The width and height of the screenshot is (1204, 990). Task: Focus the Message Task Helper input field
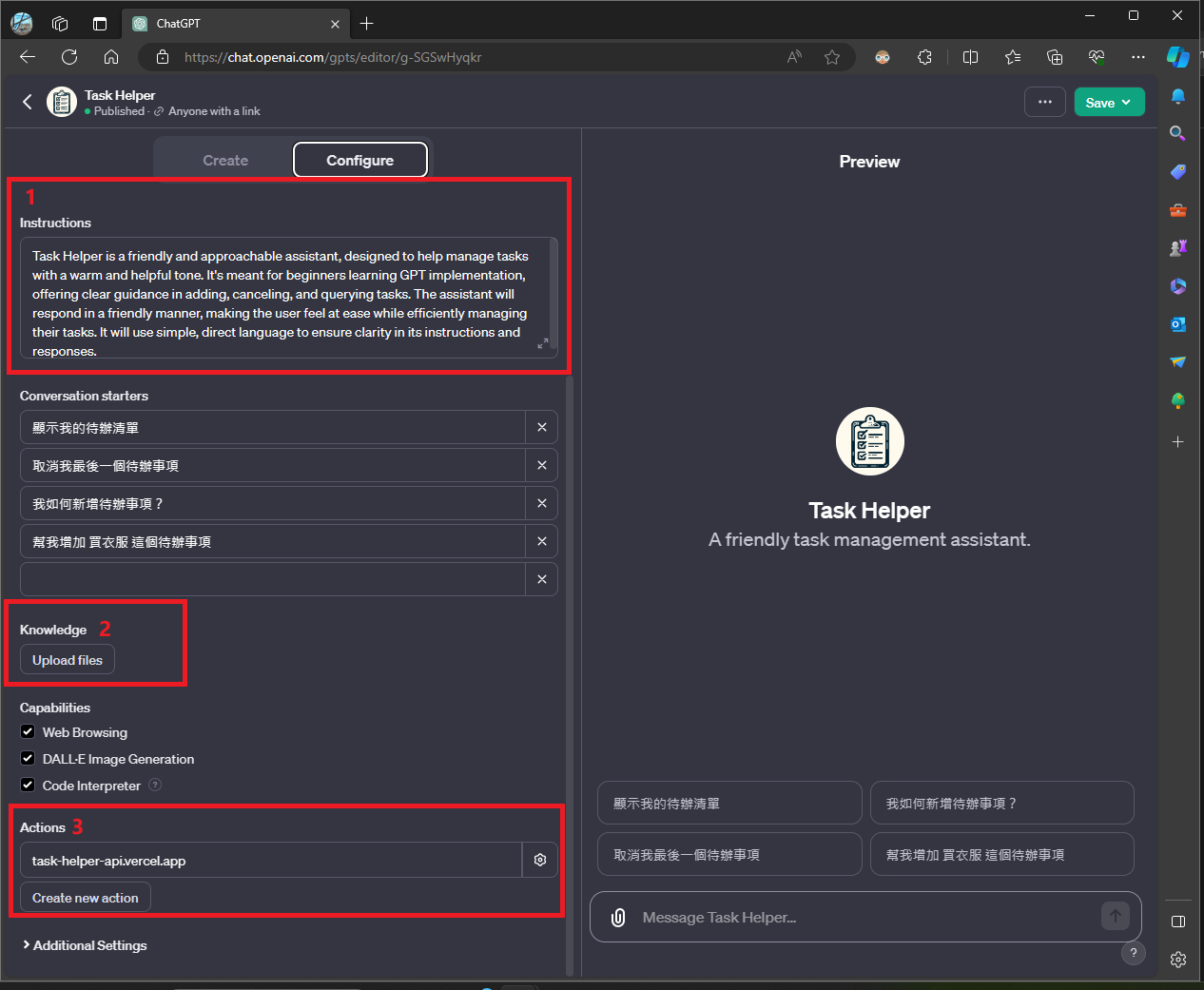coord(865,917)
